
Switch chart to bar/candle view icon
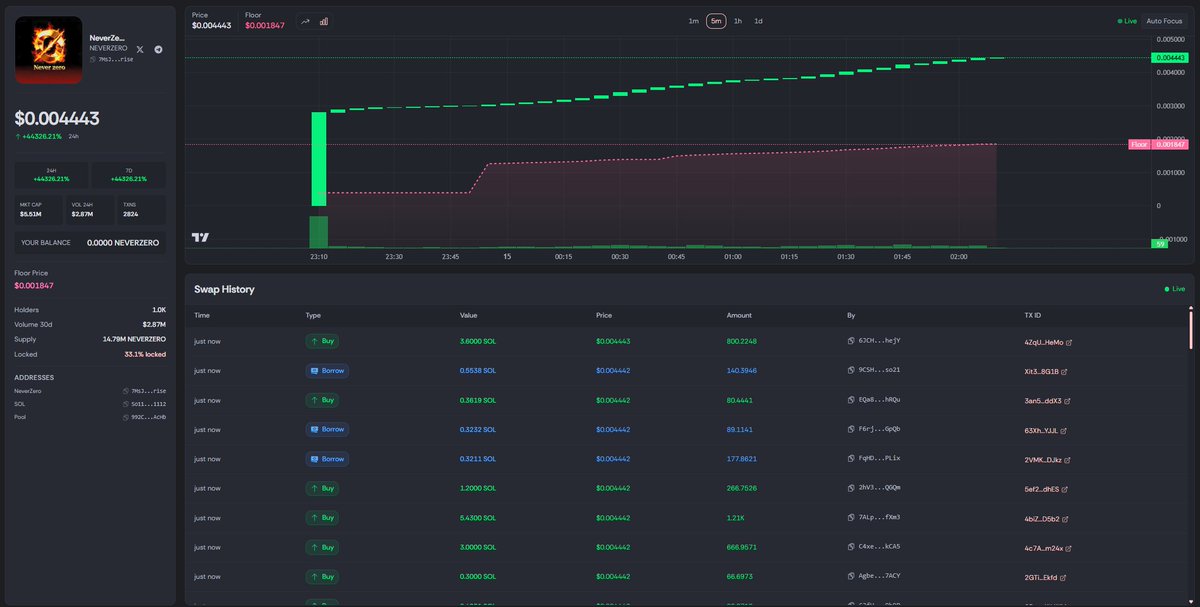click(324, 21)
